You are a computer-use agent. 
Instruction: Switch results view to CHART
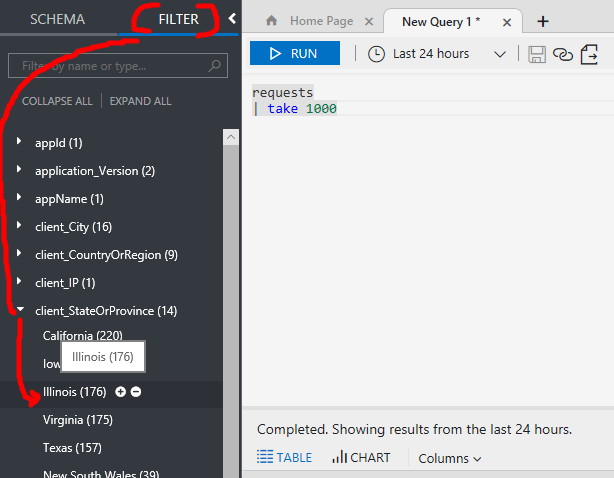(x=361, y=457)
